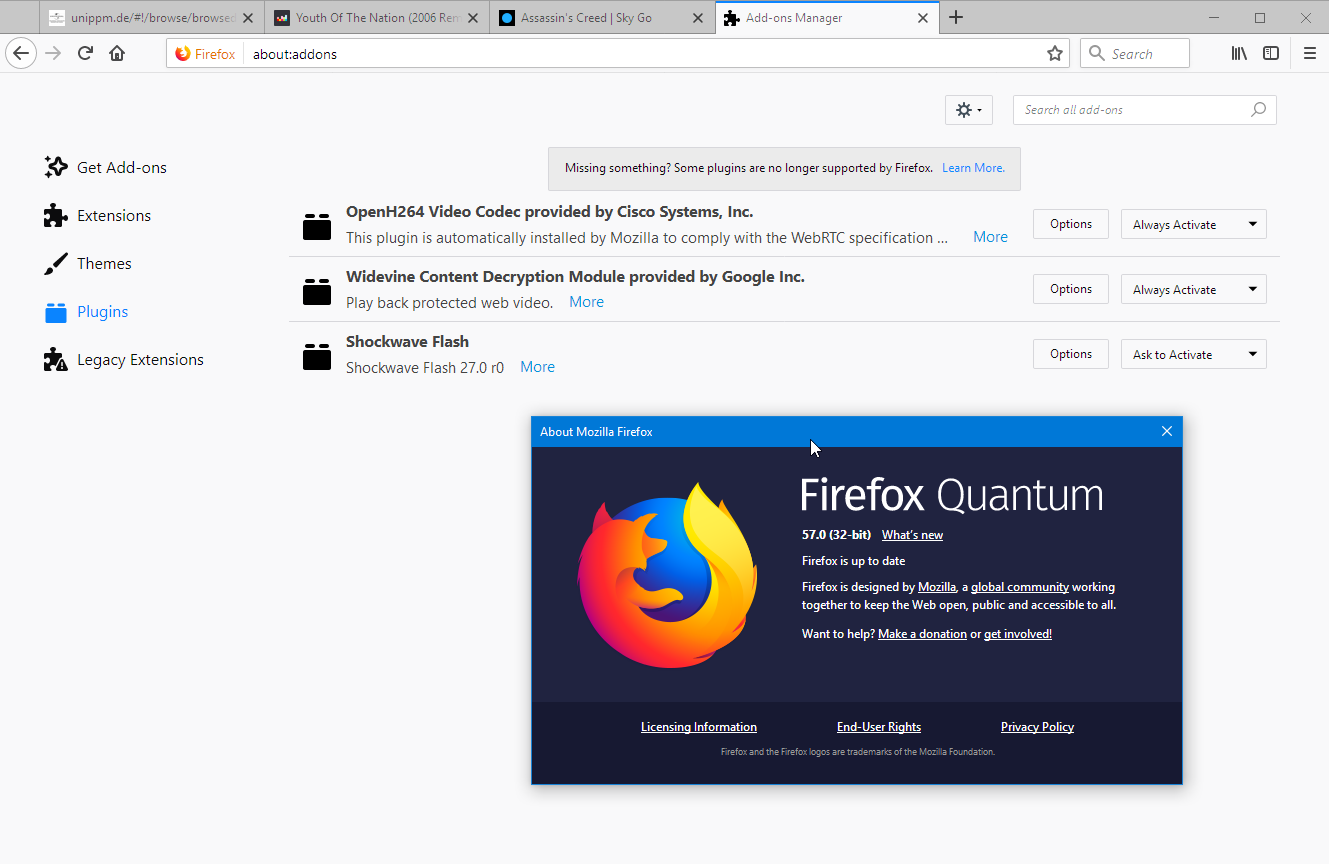Switch to Assassin's Creed Sky Go tab
1329x864 pixels.
[x=602, y=18]
